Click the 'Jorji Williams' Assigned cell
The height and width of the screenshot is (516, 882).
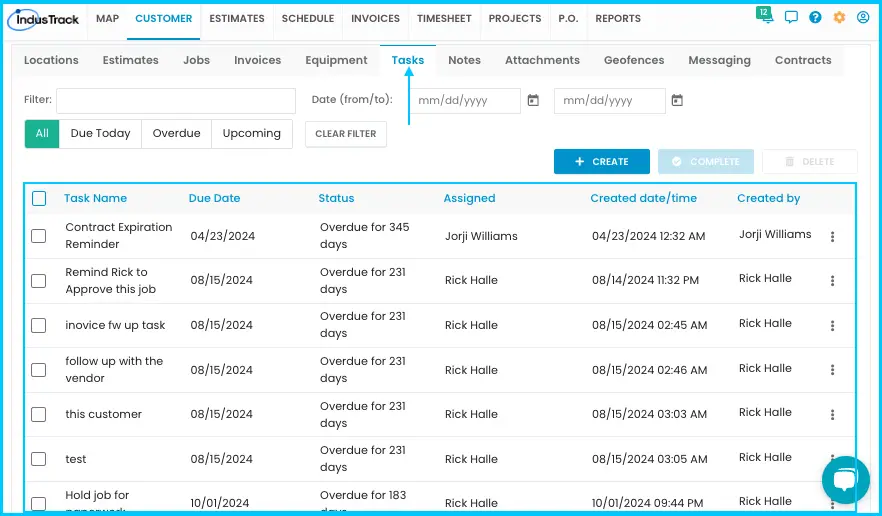tap(481, 236)
